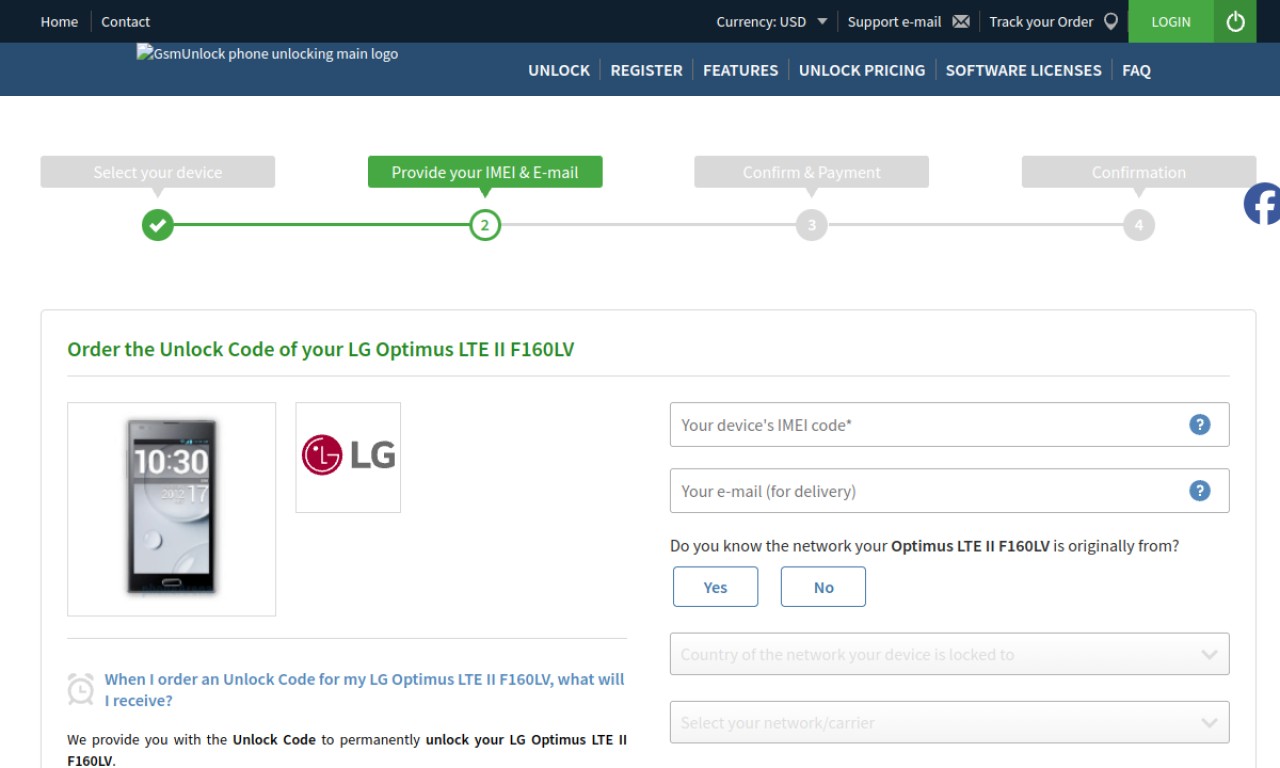
Task: Click the LG brand logo thumbnail
Action: pos(348,457)
